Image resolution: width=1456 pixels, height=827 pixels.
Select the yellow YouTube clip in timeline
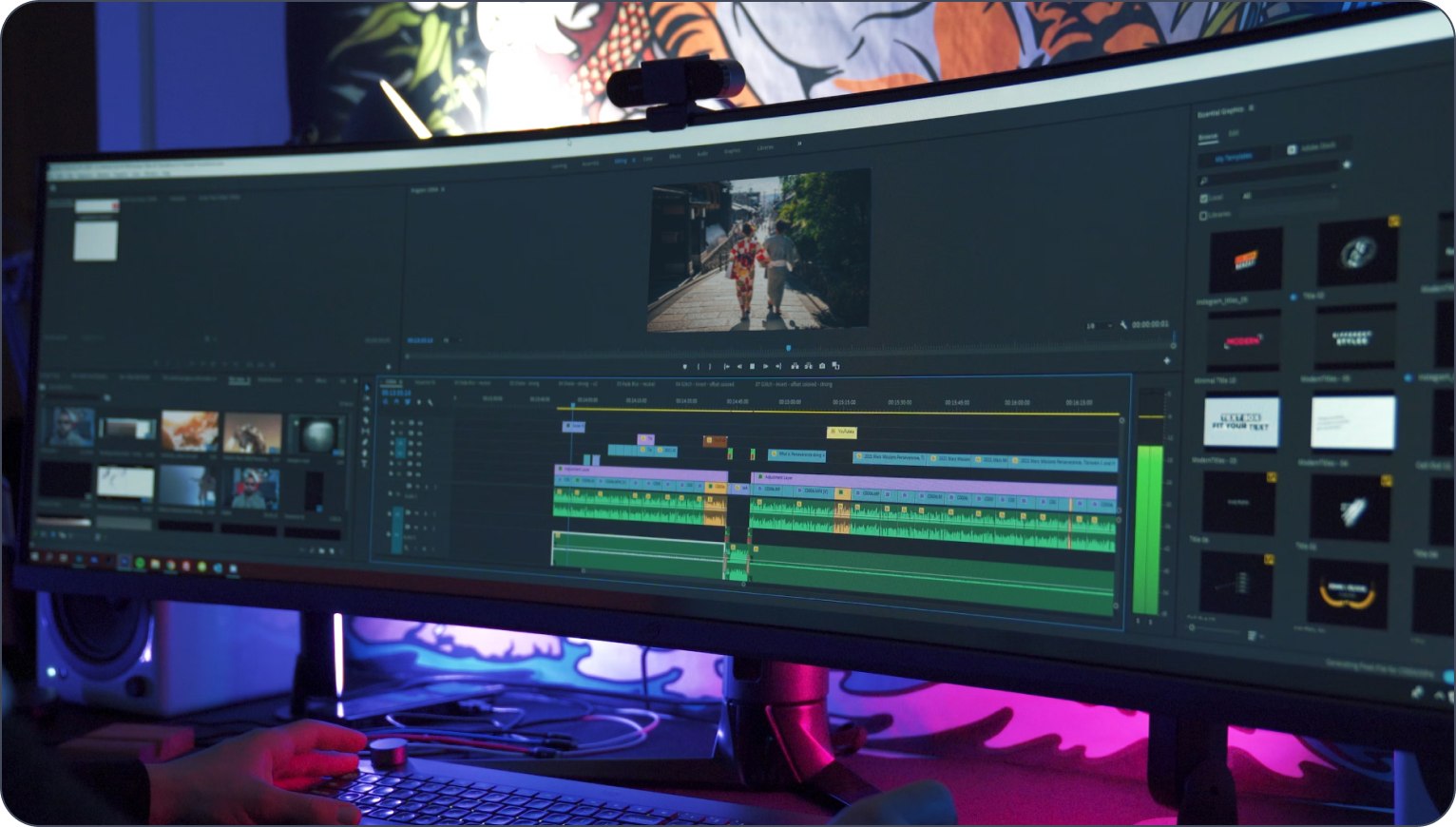click(x=841, y=432)
